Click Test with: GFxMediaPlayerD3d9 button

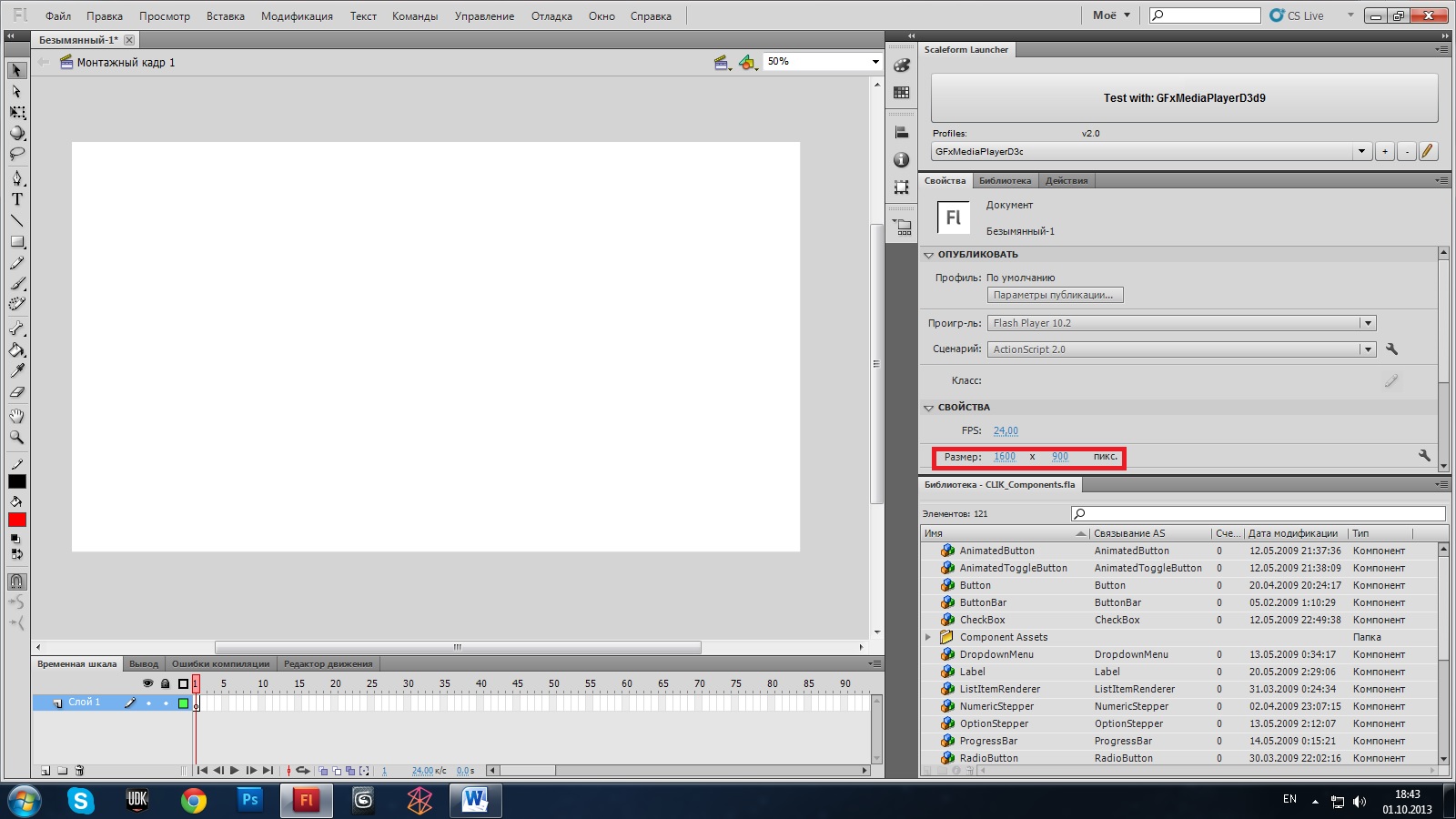point(1184,98)
